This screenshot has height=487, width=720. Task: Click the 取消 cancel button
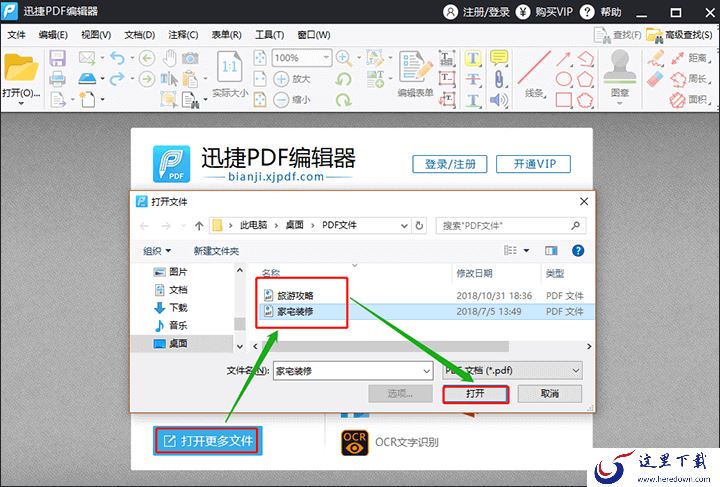point(550,394)
